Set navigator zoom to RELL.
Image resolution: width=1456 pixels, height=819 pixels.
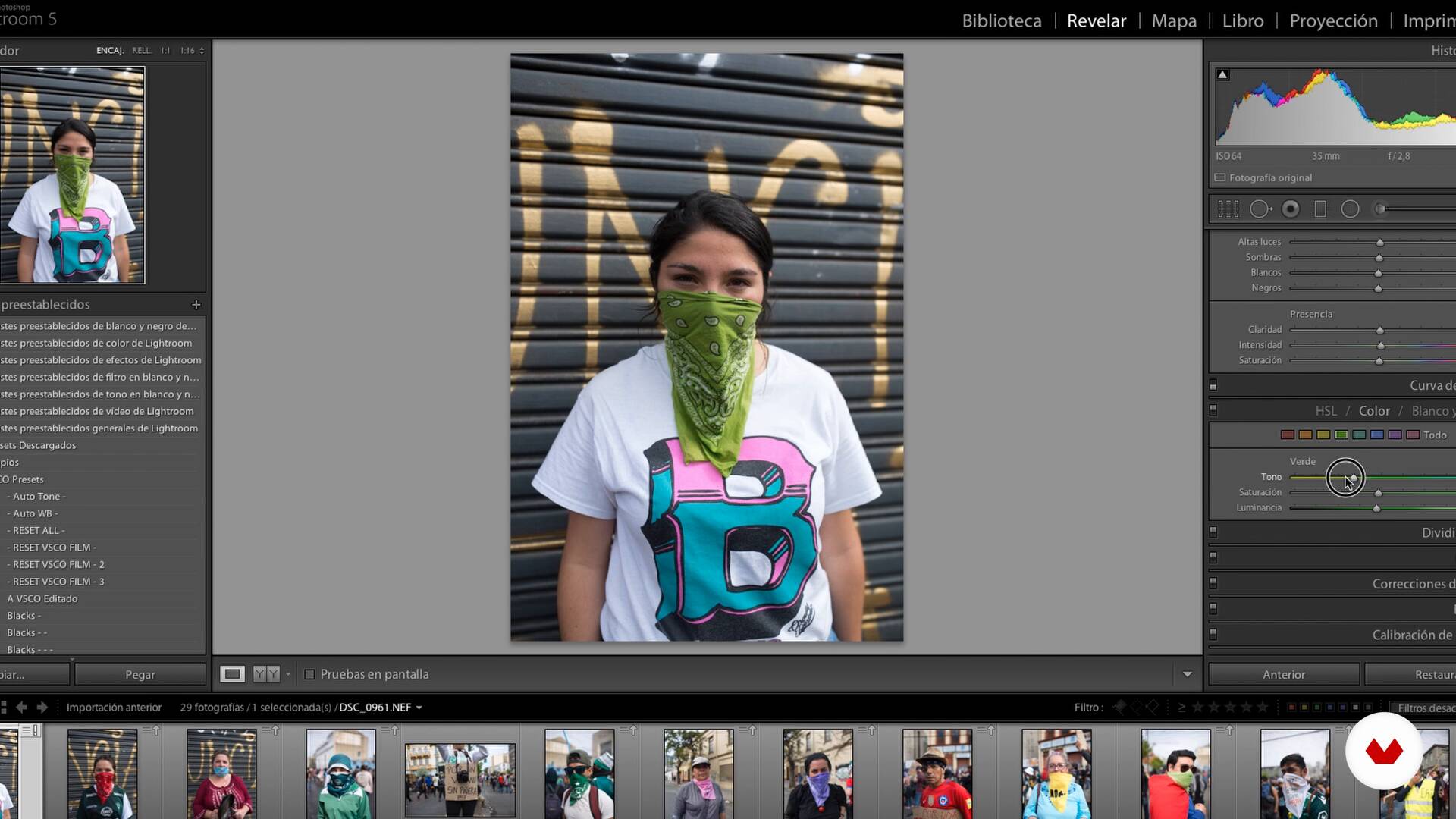141,50
